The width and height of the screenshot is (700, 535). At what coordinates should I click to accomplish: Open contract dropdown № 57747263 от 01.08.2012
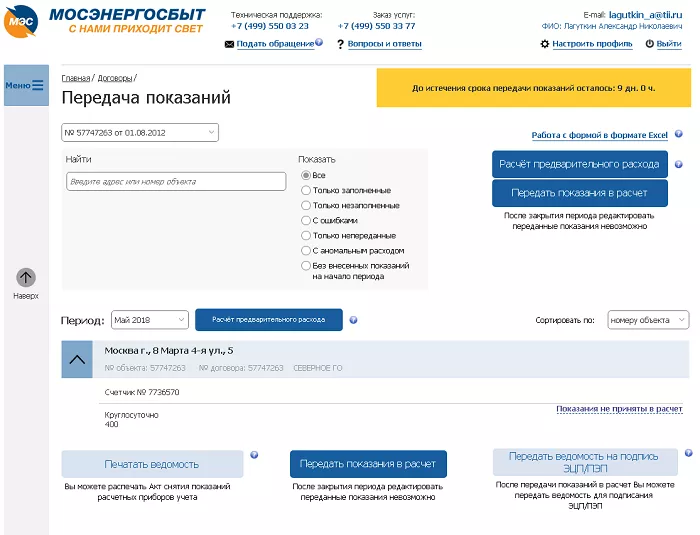(140, 133)
